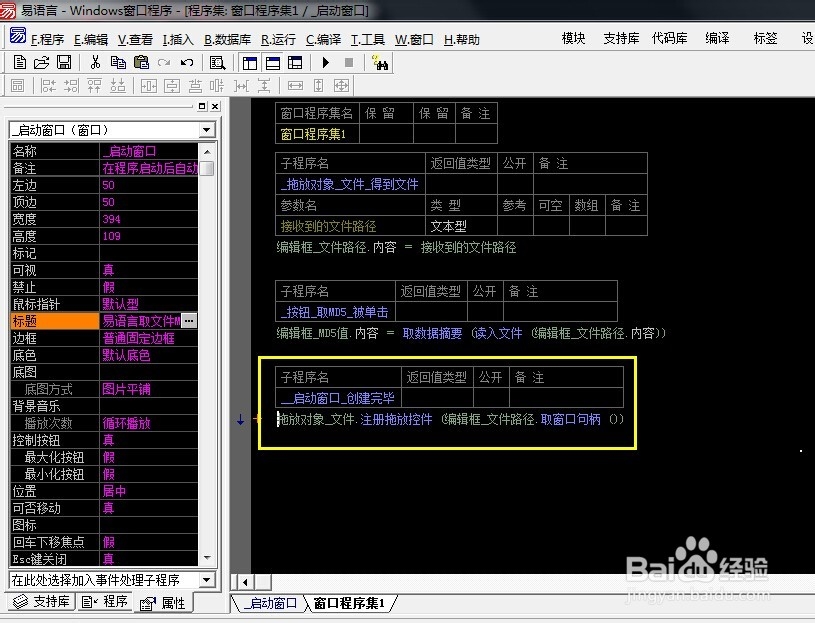Click property list scrollbar up arrow

tap(207, 152)
